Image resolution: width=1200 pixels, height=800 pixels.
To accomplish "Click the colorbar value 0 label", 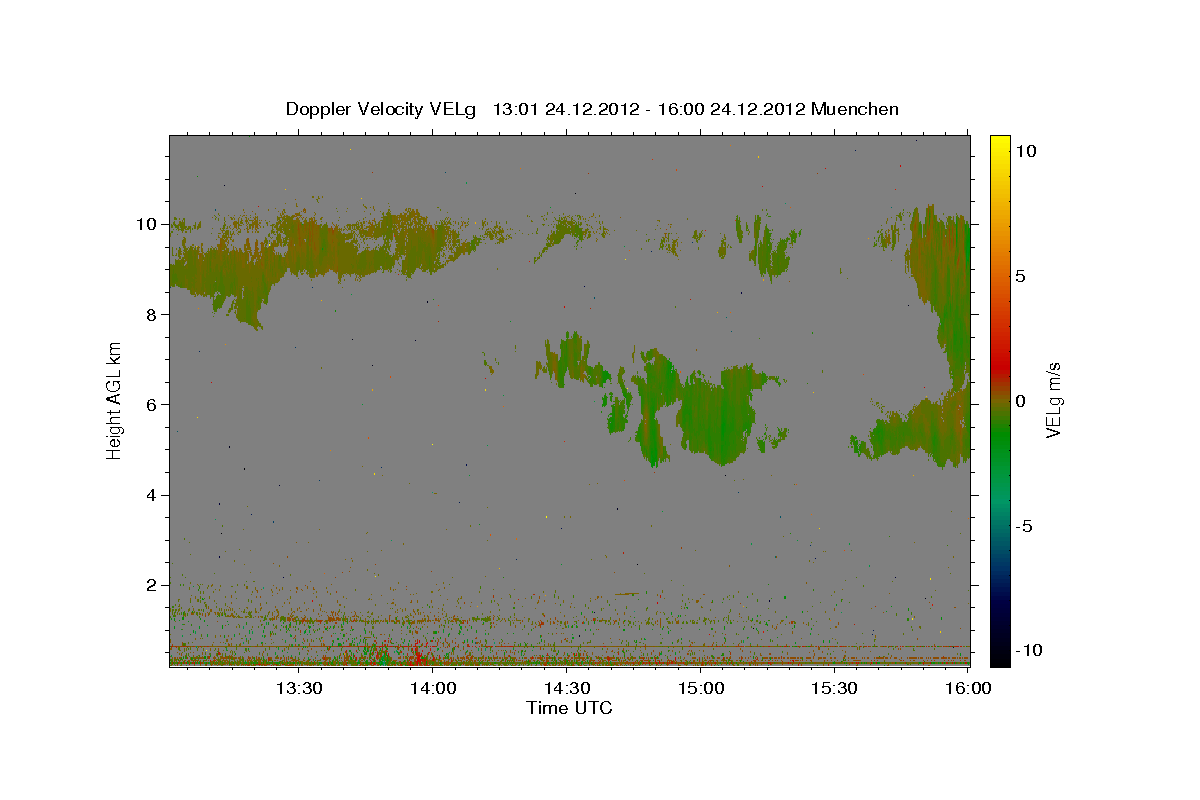I will [1020, 401].
